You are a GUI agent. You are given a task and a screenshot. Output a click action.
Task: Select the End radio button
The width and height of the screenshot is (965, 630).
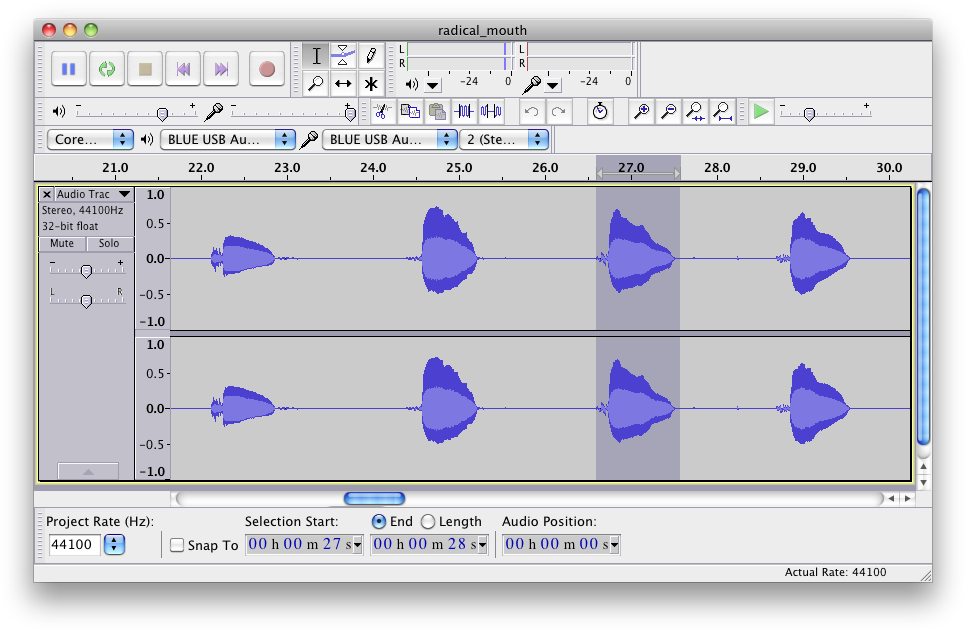(378, 521)
